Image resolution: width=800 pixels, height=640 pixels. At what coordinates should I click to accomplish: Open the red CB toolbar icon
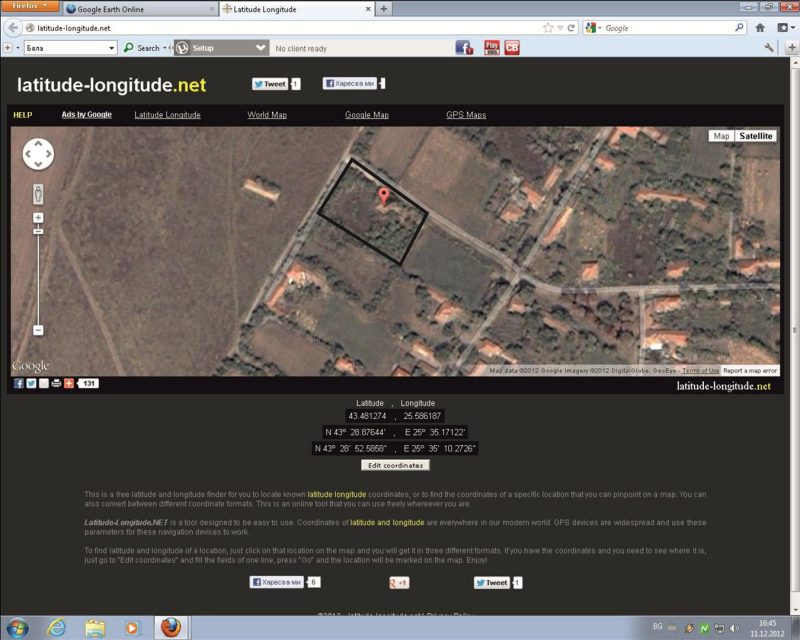511,47
